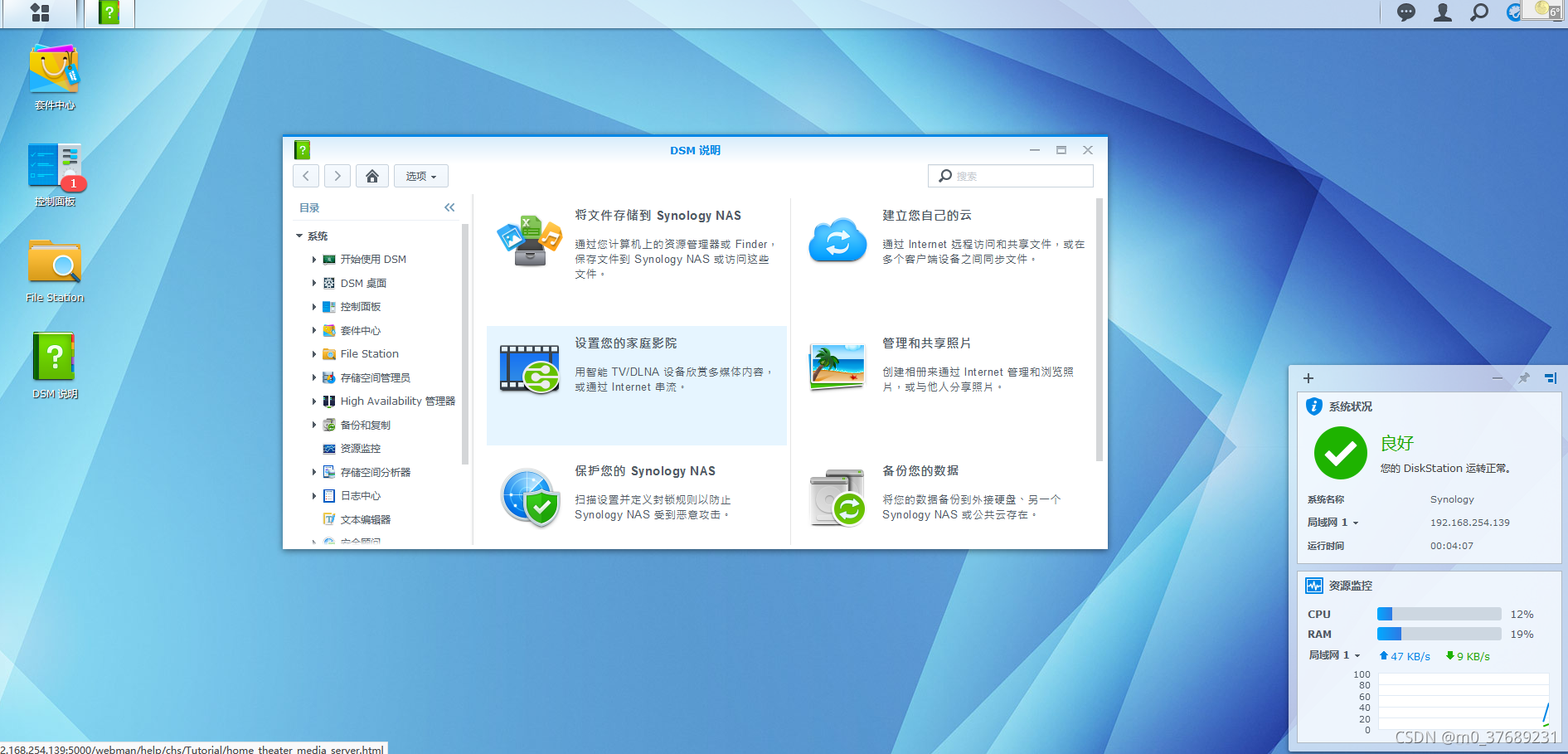1568x754 pixels.
Task: Click the security shield globe icon
Action: coord(529,498)
